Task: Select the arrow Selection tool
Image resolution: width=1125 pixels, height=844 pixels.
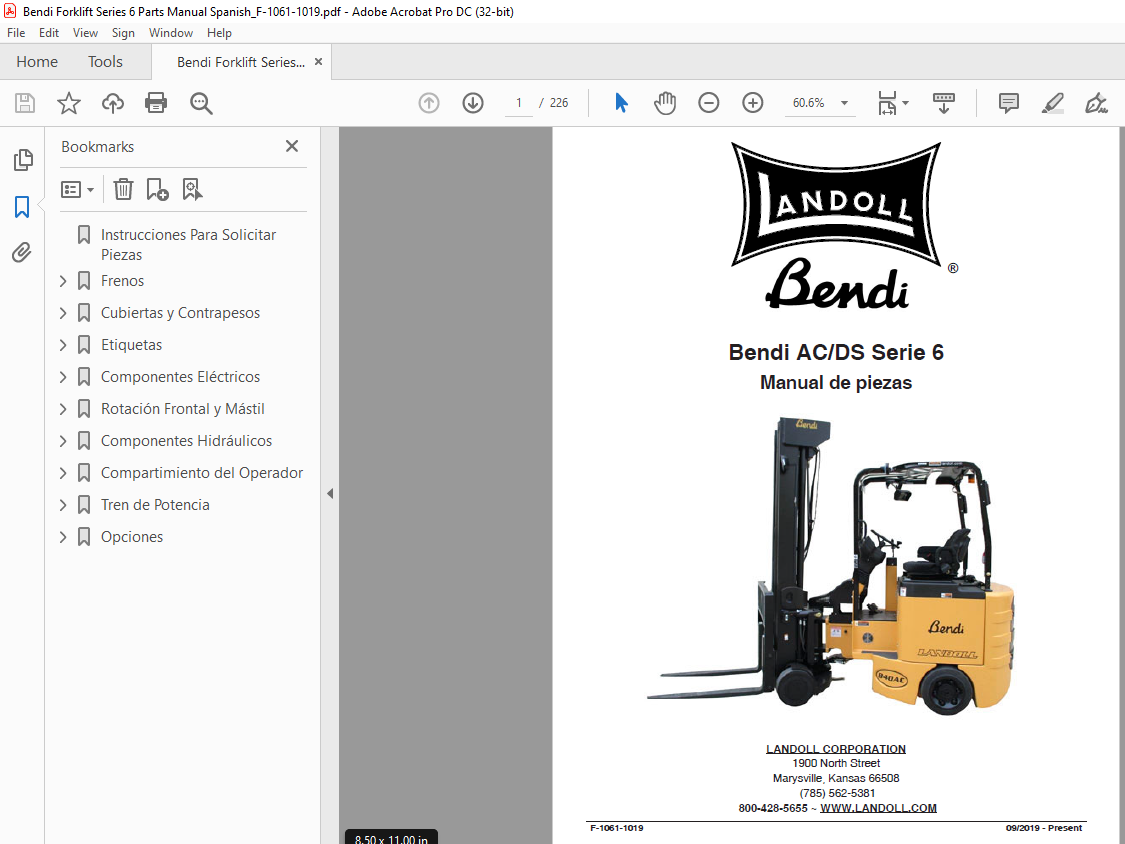Action: point(621,103)
